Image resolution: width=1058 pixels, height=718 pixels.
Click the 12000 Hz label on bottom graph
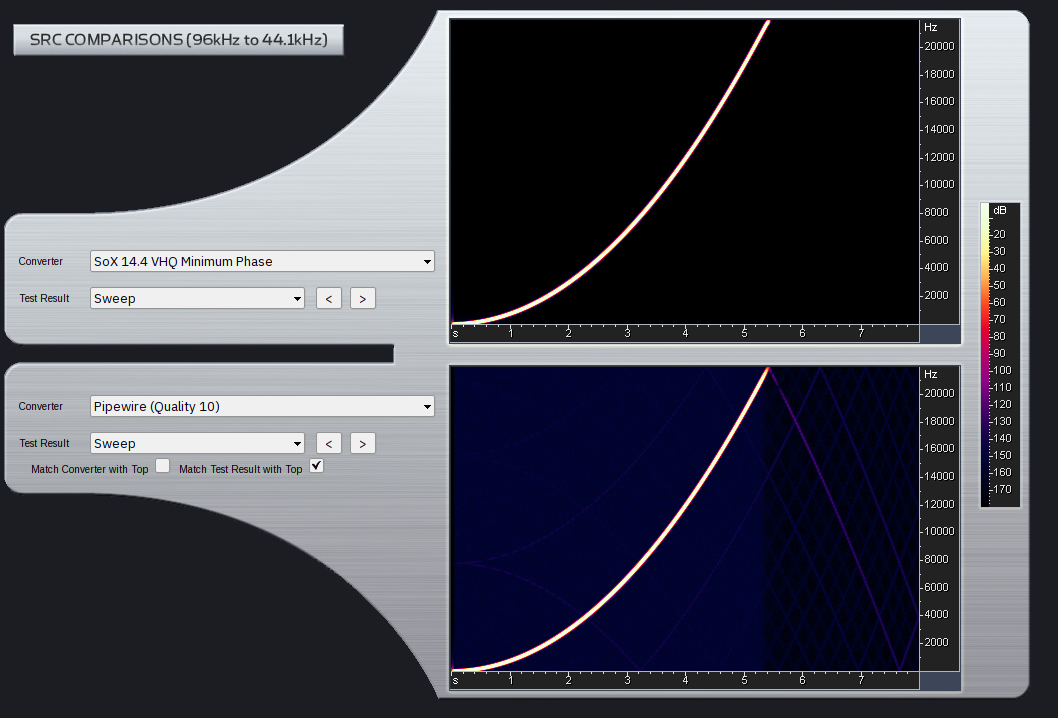939,503
